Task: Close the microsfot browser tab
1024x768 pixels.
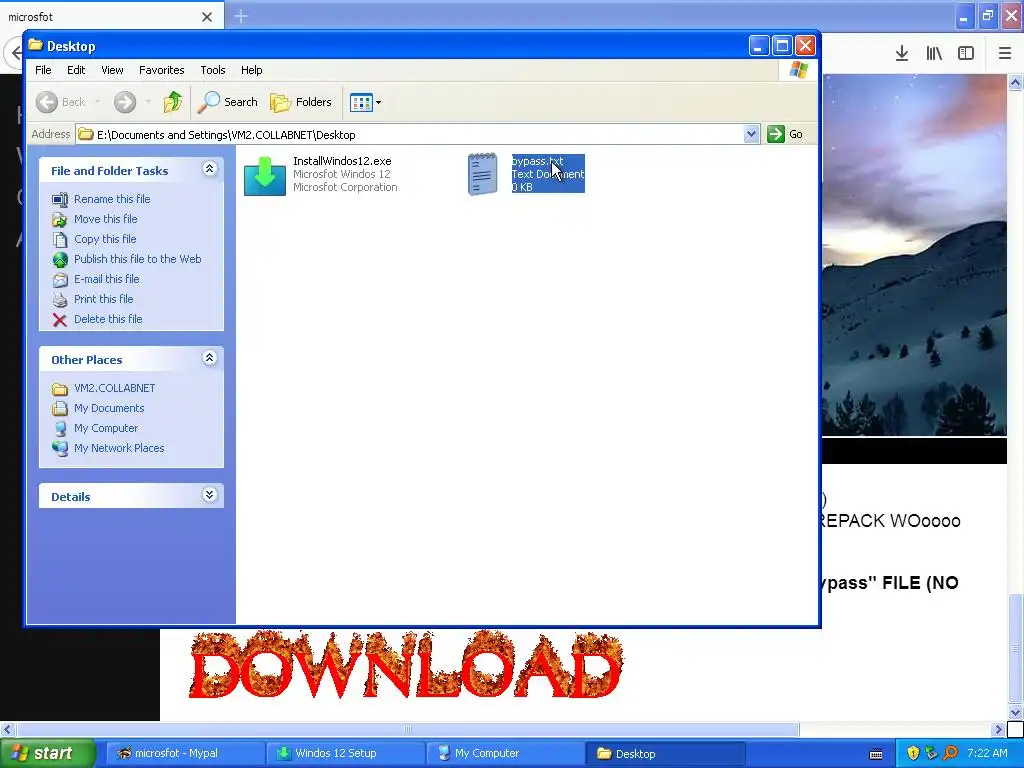Action: coord(207,17)
